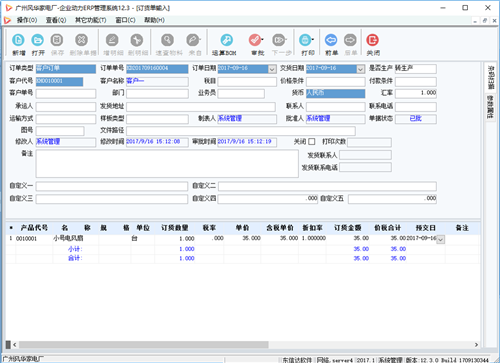Expand the 订单日期 date dropdown
This screenshot has height=363, width=500.
[x=272, y=69]
